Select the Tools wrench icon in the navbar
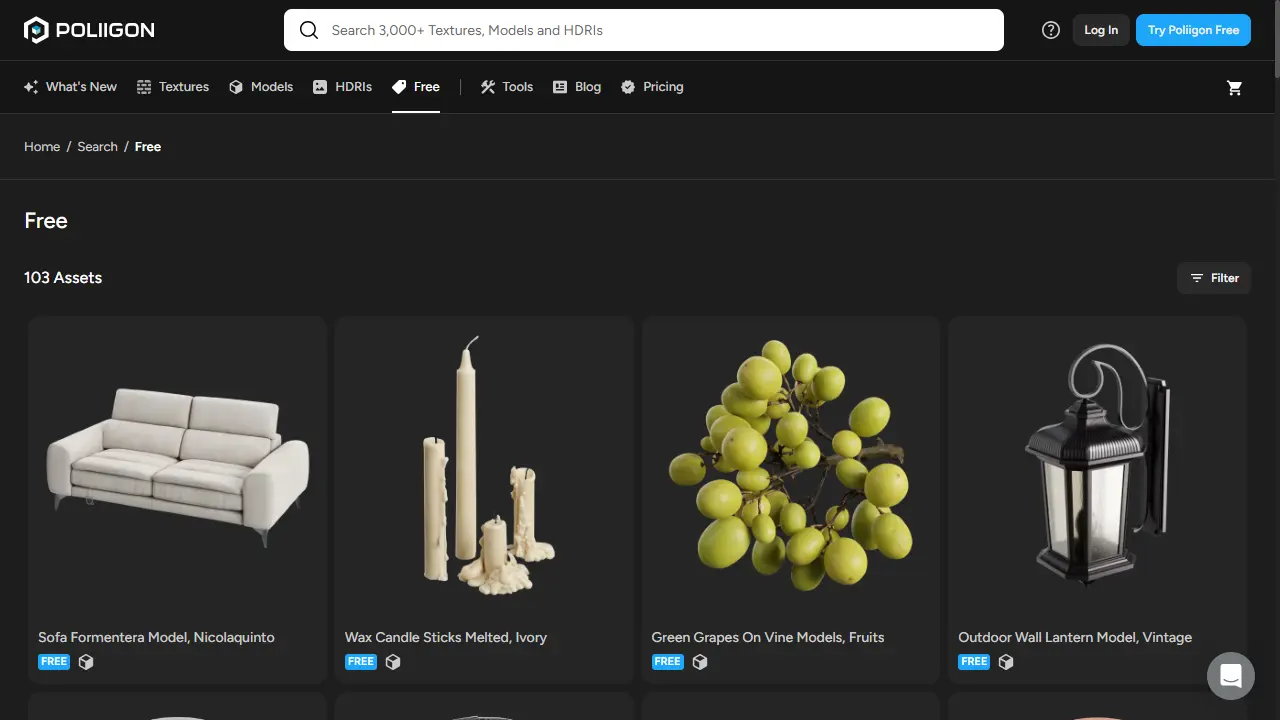Viewport: 1280px width, 720px height. pos(488,87)
